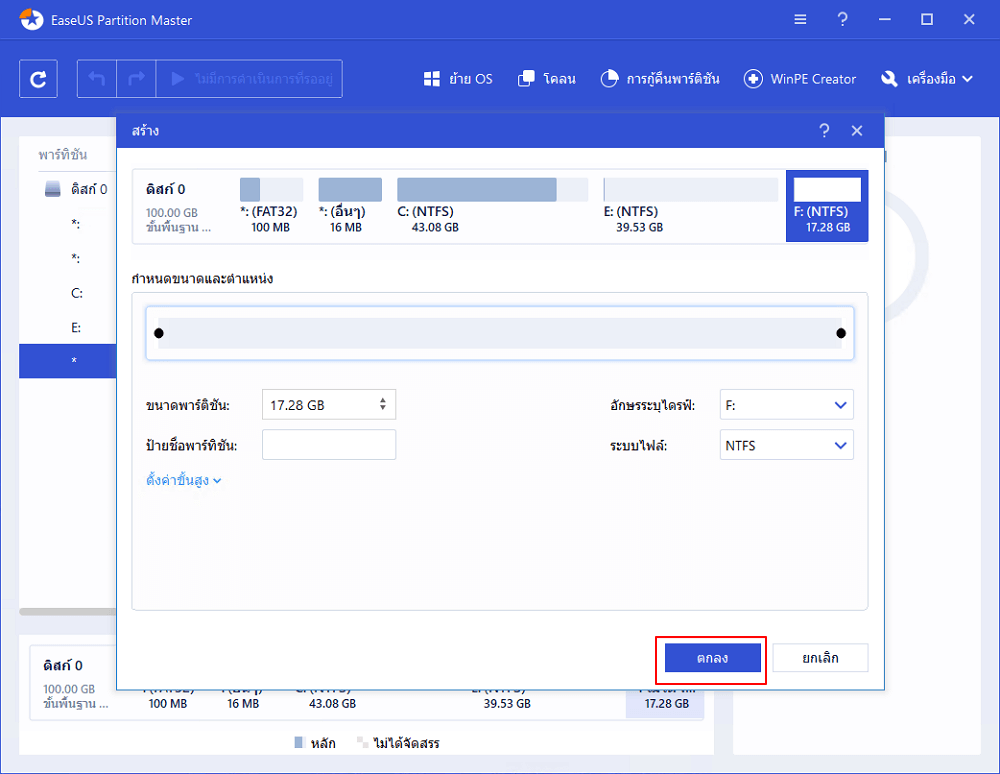The width and height of the screenshot is (1000, 774).
Task: Open the ย้าย OS migrate tool
Action: pos(458,79)
